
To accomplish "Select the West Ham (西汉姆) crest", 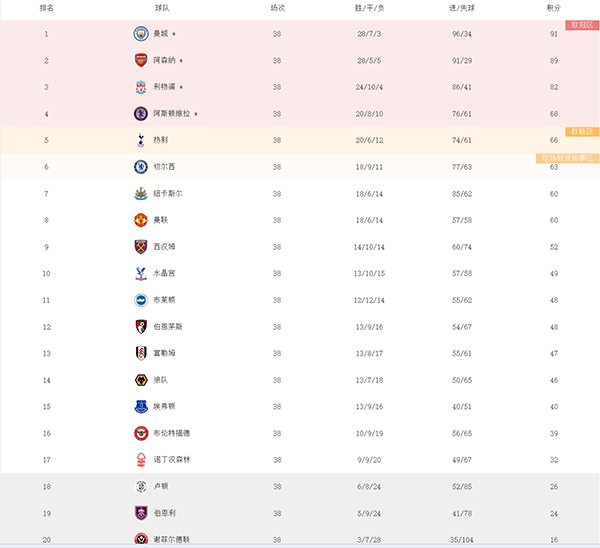I will click(x=140, y=246).
